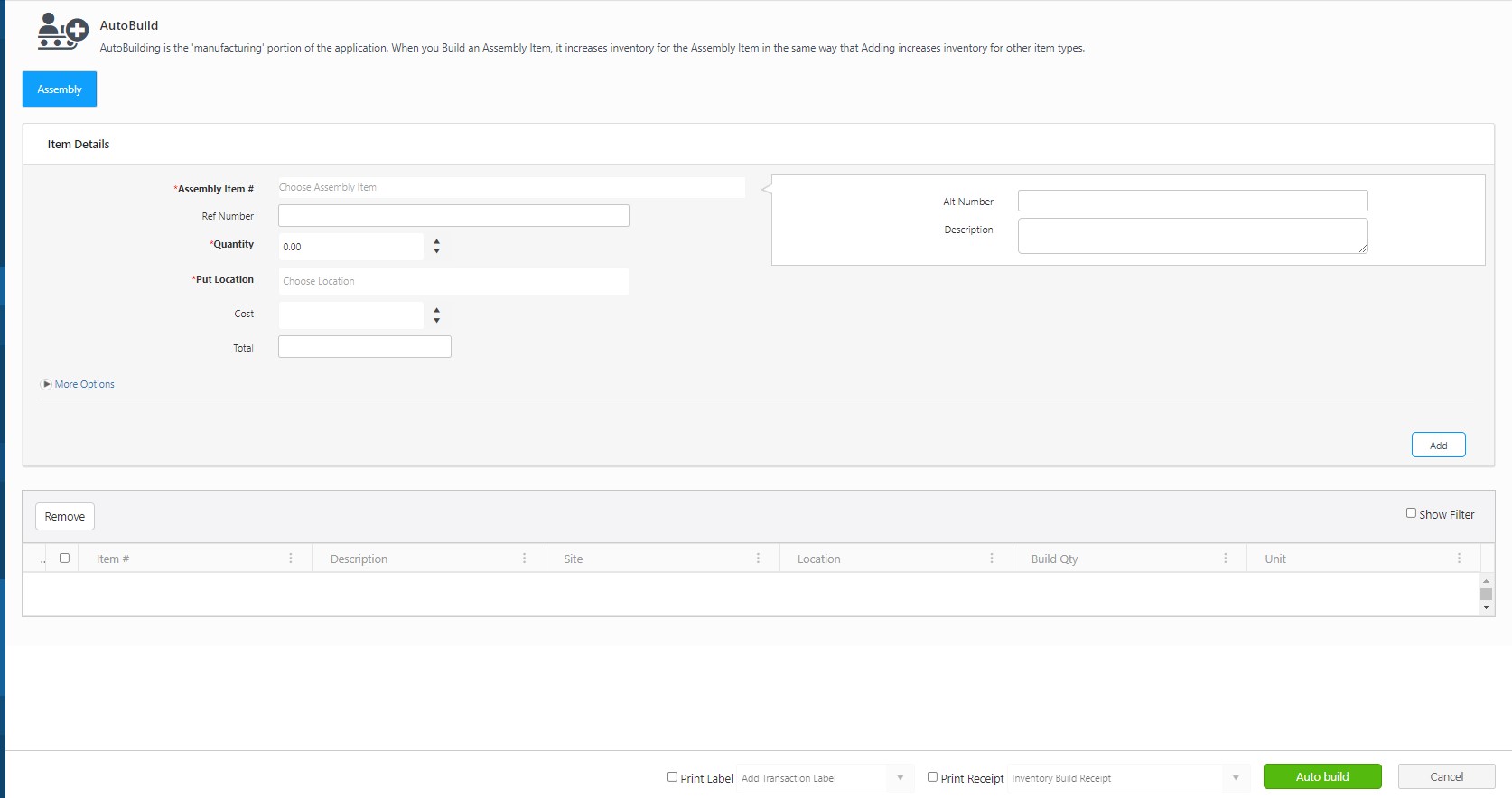Viewport: 1512px width, 798px height.
Task: Open the Add Transaction Label dropdown
Action: [x=900, y=778]
